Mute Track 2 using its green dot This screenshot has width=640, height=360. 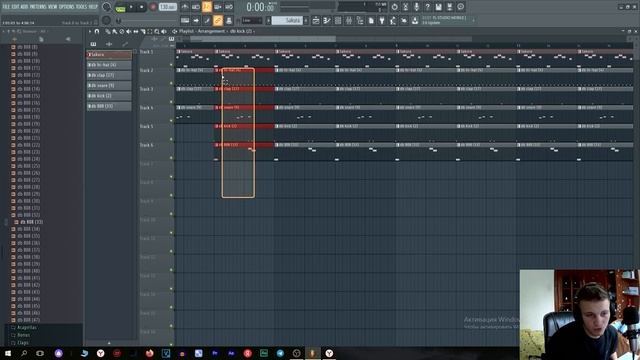coord(171,83)
